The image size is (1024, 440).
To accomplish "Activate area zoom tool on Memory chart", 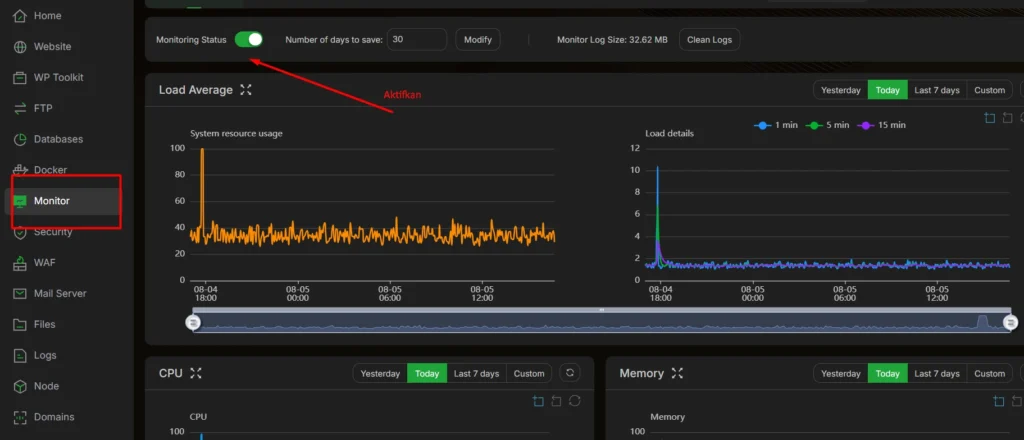I will [999, 401].
